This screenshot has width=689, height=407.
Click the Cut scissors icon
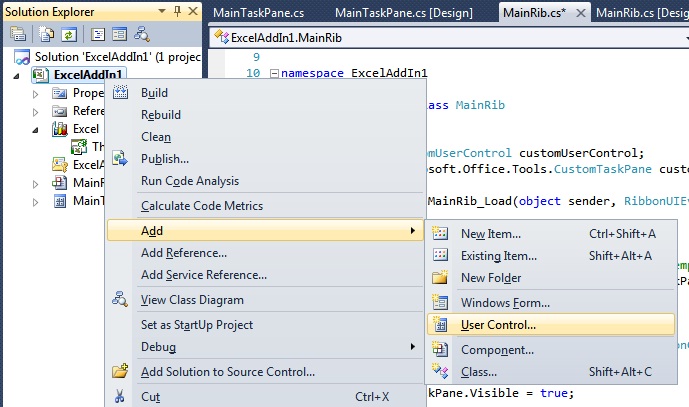click(120, 396)
